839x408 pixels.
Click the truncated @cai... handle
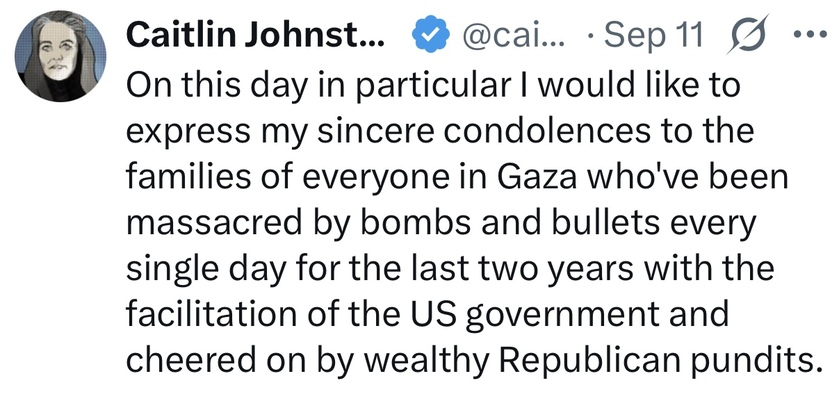click(x=513, y=36)
